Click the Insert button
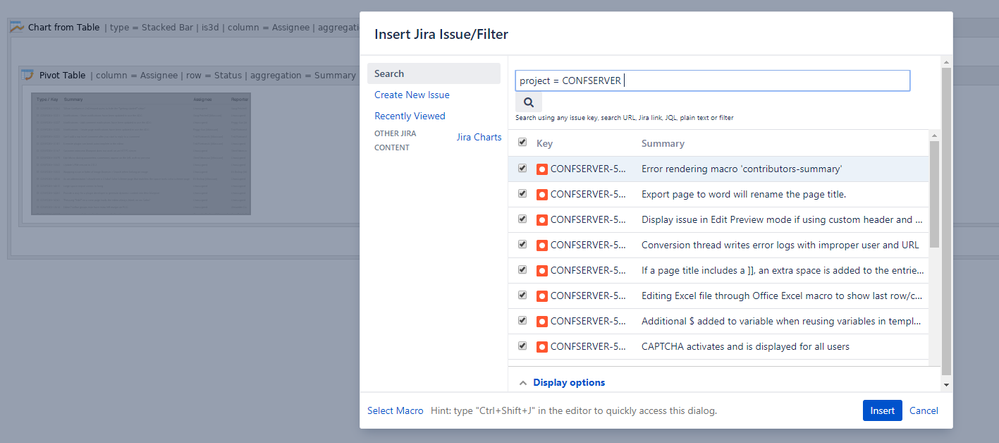 coord(882,410)
